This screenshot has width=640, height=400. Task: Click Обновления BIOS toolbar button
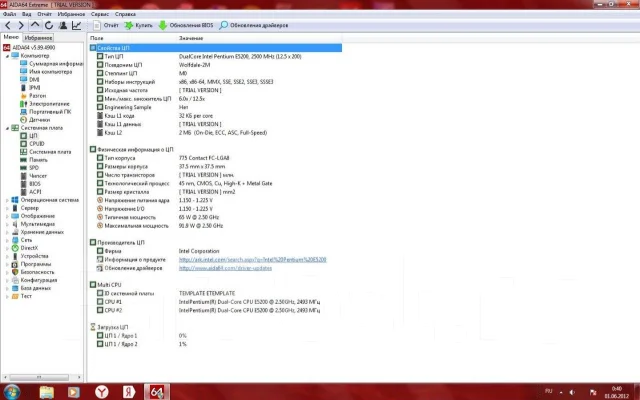coord(186,25)
